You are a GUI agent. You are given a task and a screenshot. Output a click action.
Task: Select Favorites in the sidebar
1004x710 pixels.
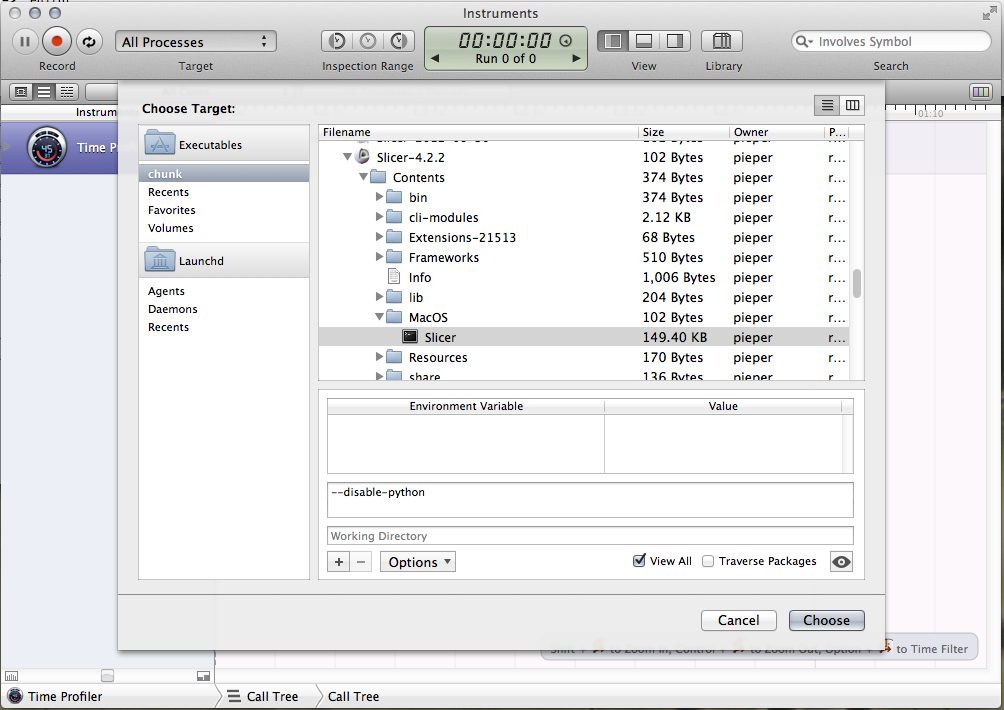pyautogui.click(x=172, y=210)
